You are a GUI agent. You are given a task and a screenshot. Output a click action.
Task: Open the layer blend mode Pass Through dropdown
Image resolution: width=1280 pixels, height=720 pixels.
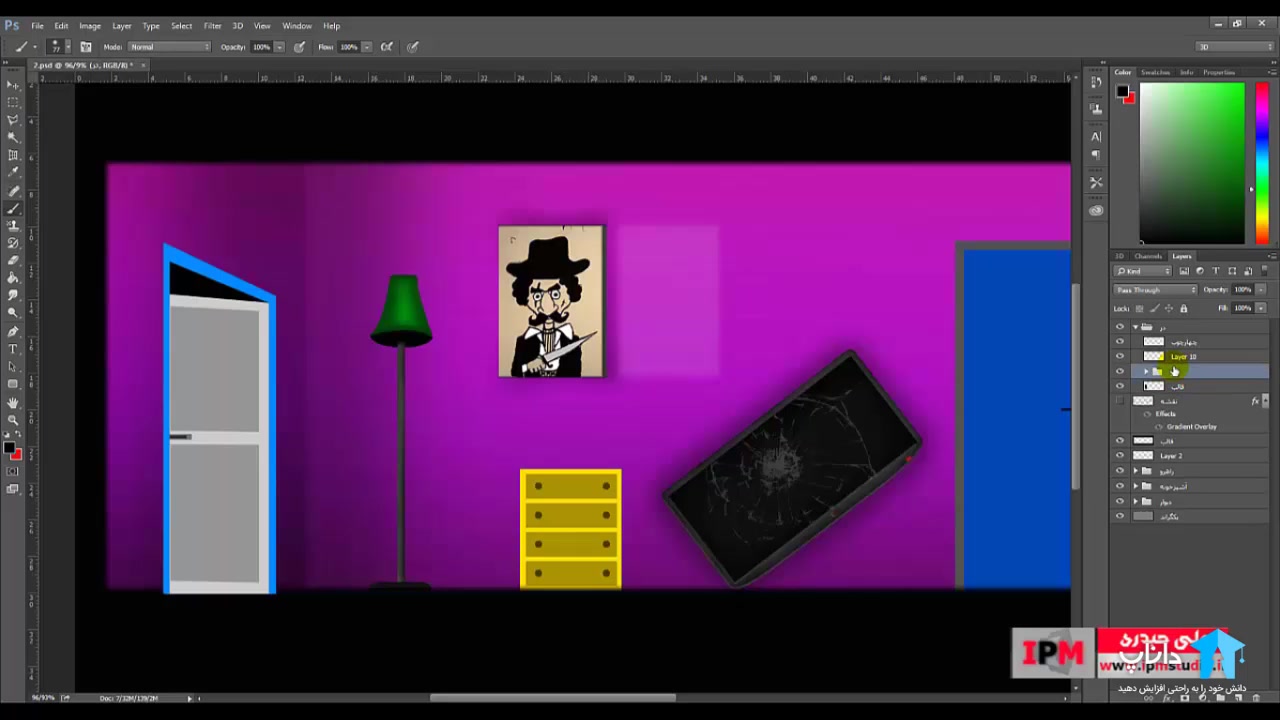tap(1156, 290)
